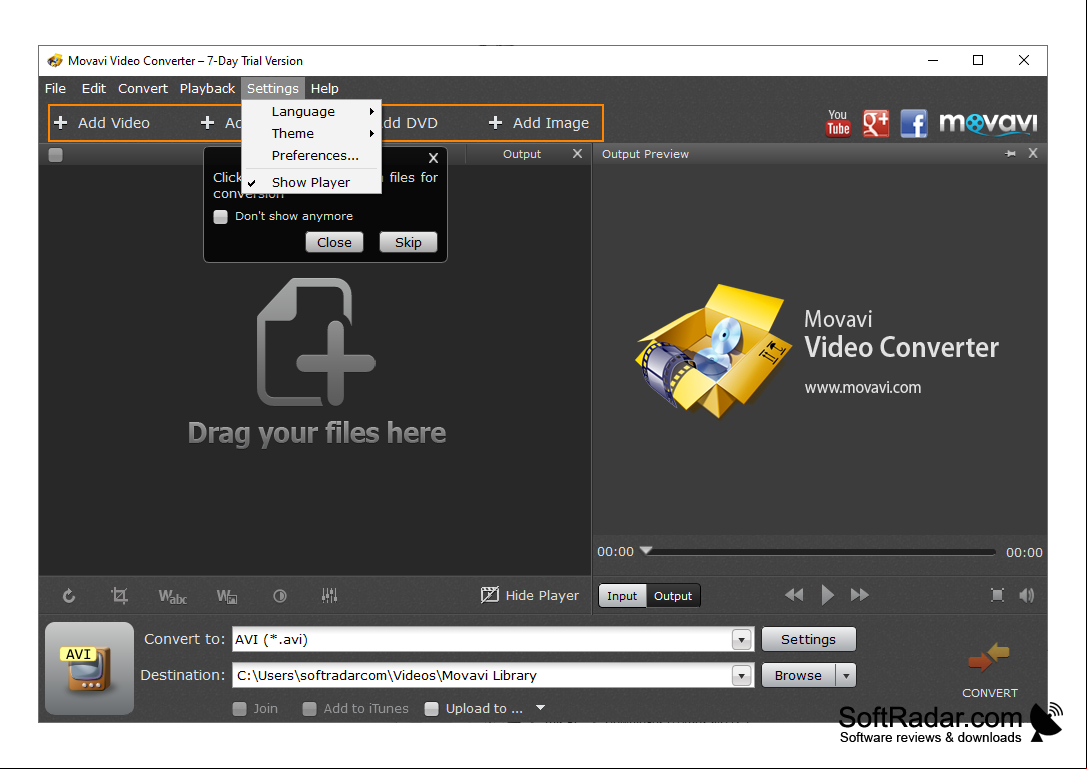
Task: Open the Edit menu
Action: (x=94, y=89)
